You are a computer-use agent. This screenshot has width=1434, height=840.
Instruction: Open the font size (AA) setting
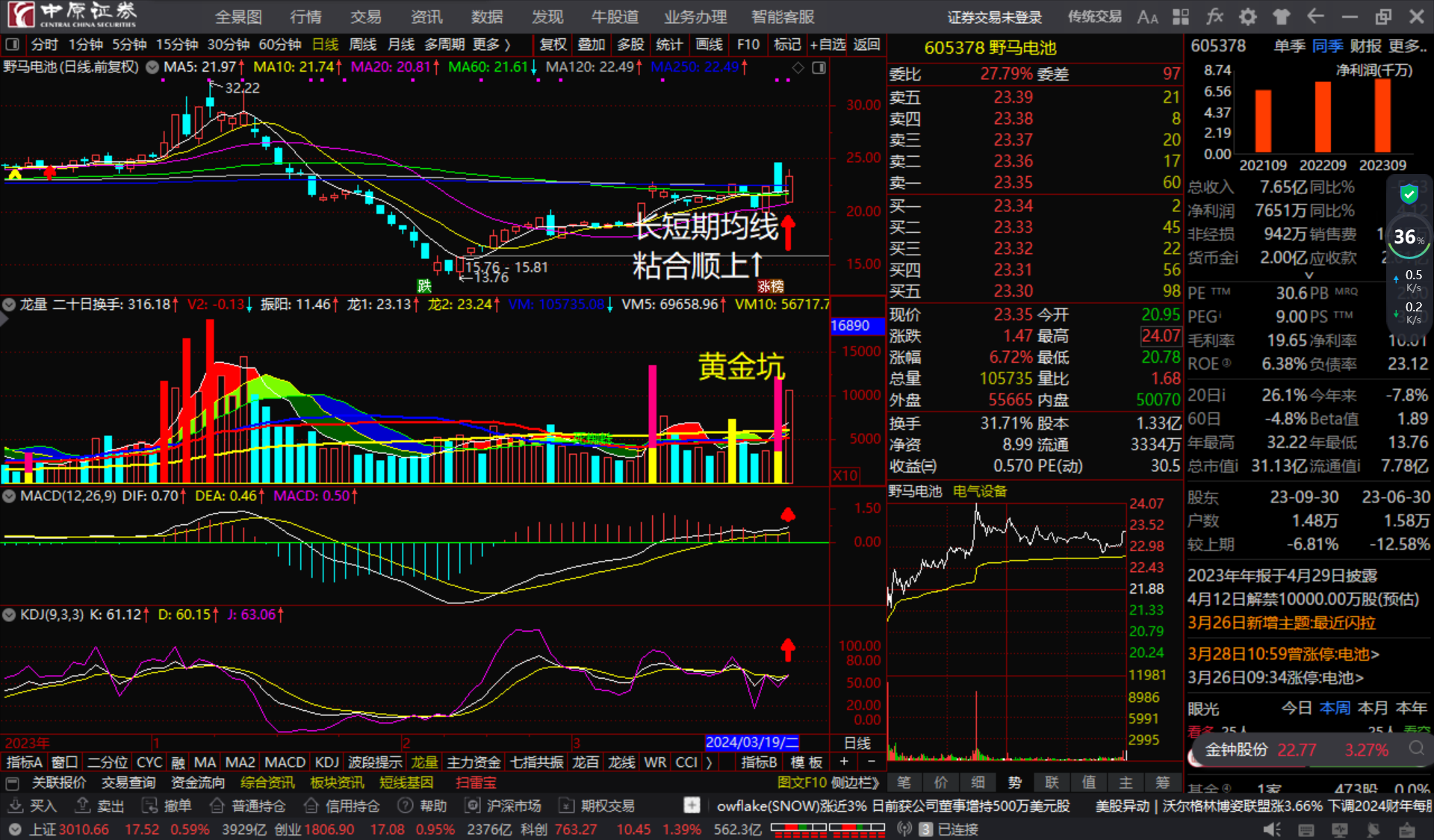[x=1147, y=16]
